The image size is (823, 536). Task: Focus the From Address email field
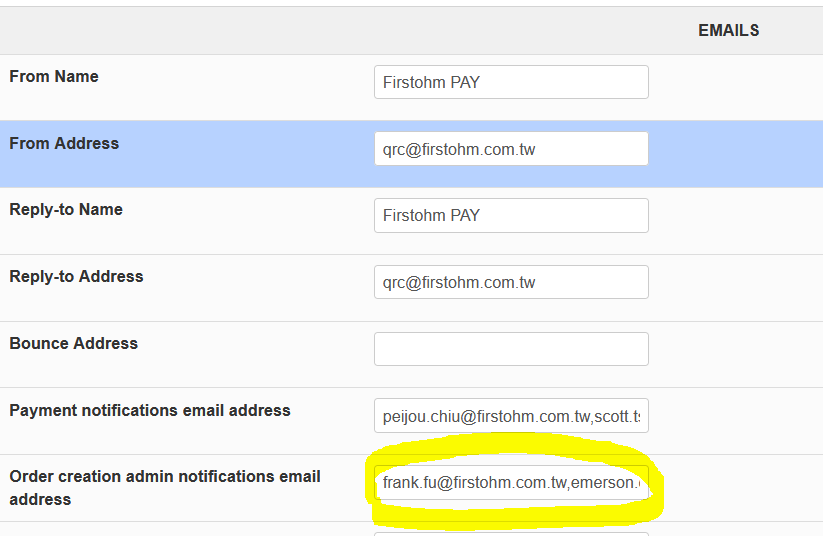coord(511,149)
